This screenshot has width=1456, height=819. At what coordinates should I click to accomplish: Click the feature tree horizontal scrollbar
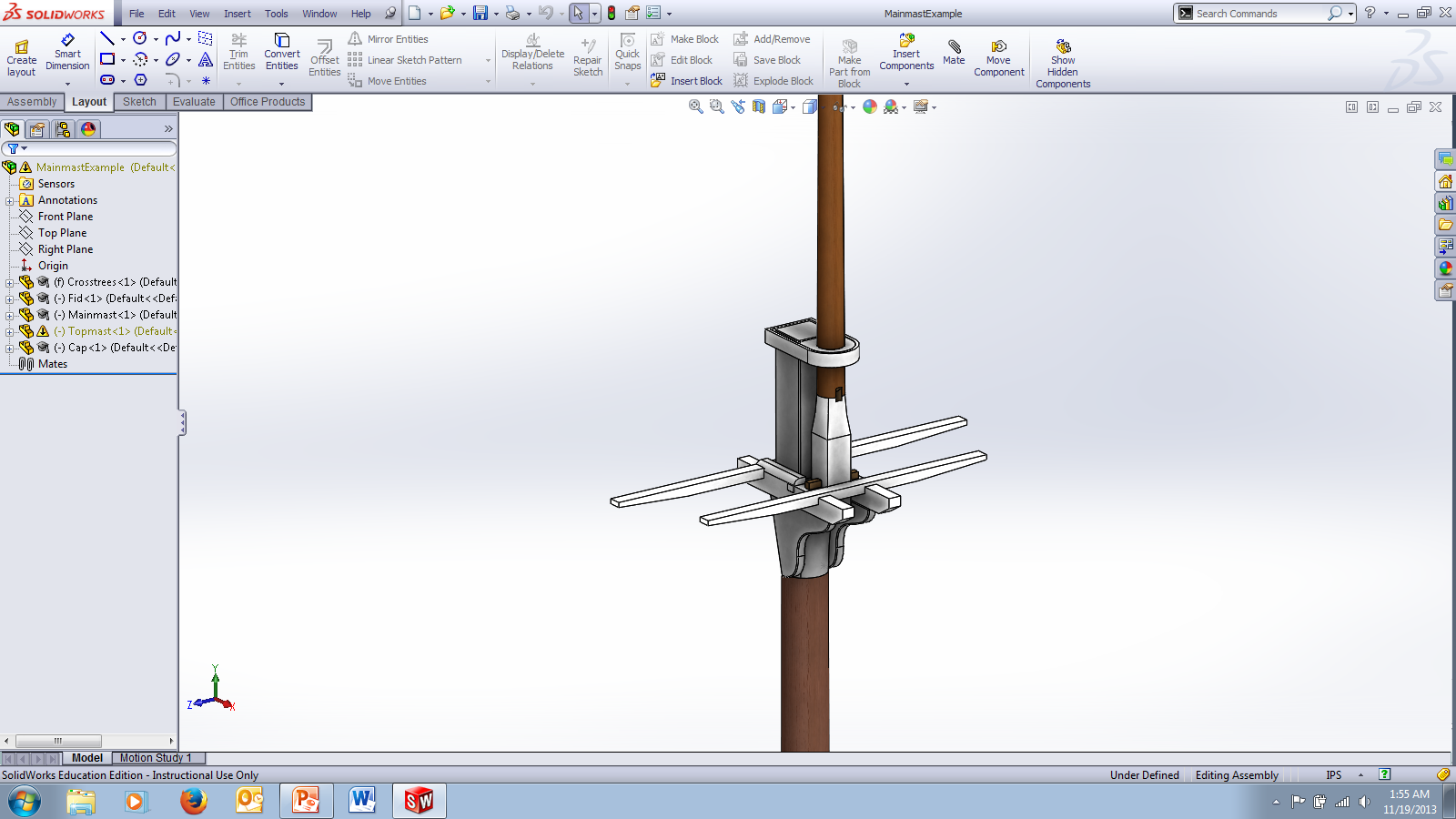58,741
